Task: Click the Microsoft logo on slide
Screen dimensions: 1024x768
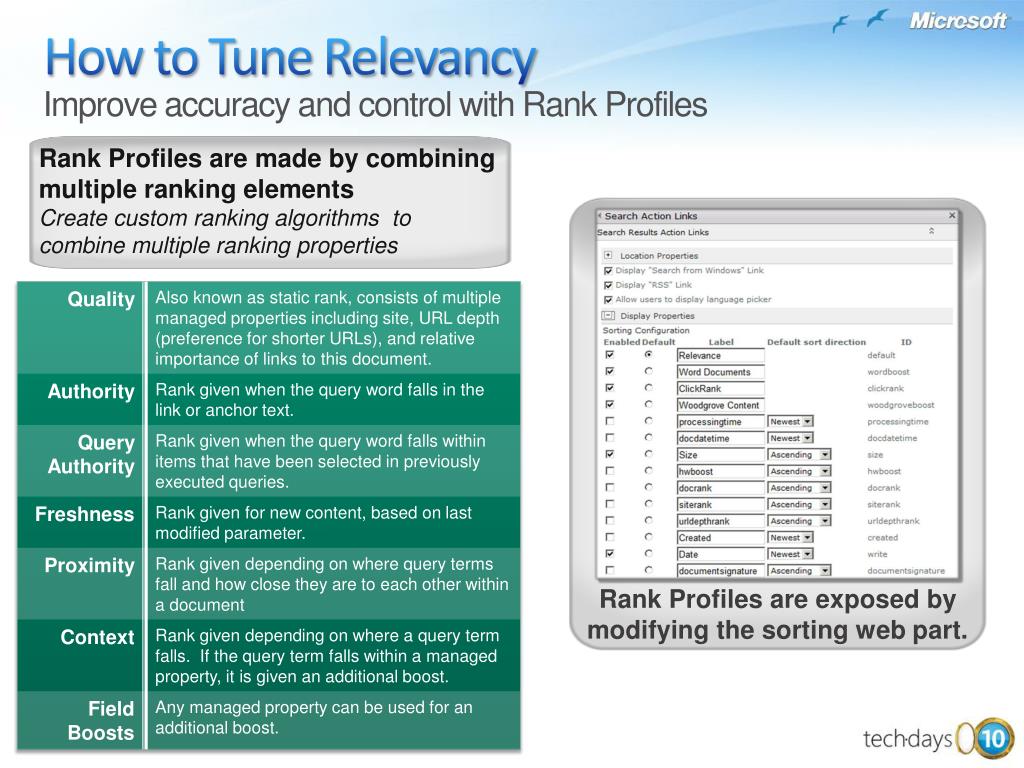Action: (957, 21)
